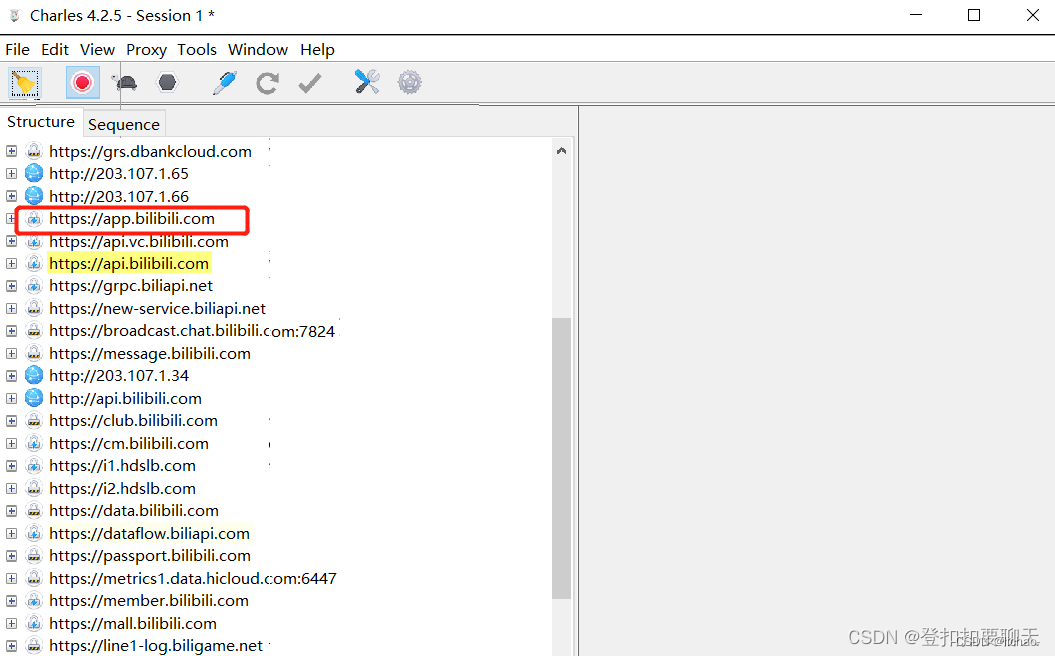
Task: Open the Window menu
Action: (258, 50)
